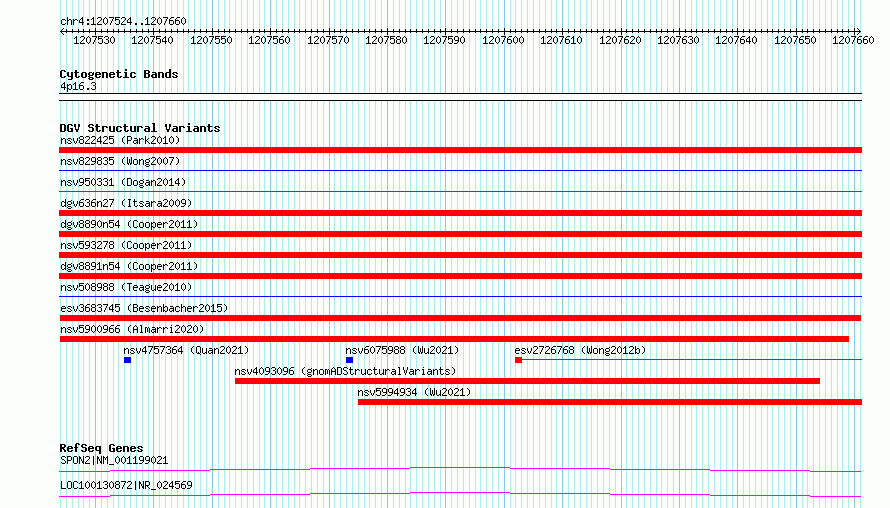The width and height of the screenshot is (890, 508).
Task: Click the red bar under nsv822425 (Park2010)
Action: 460,150
